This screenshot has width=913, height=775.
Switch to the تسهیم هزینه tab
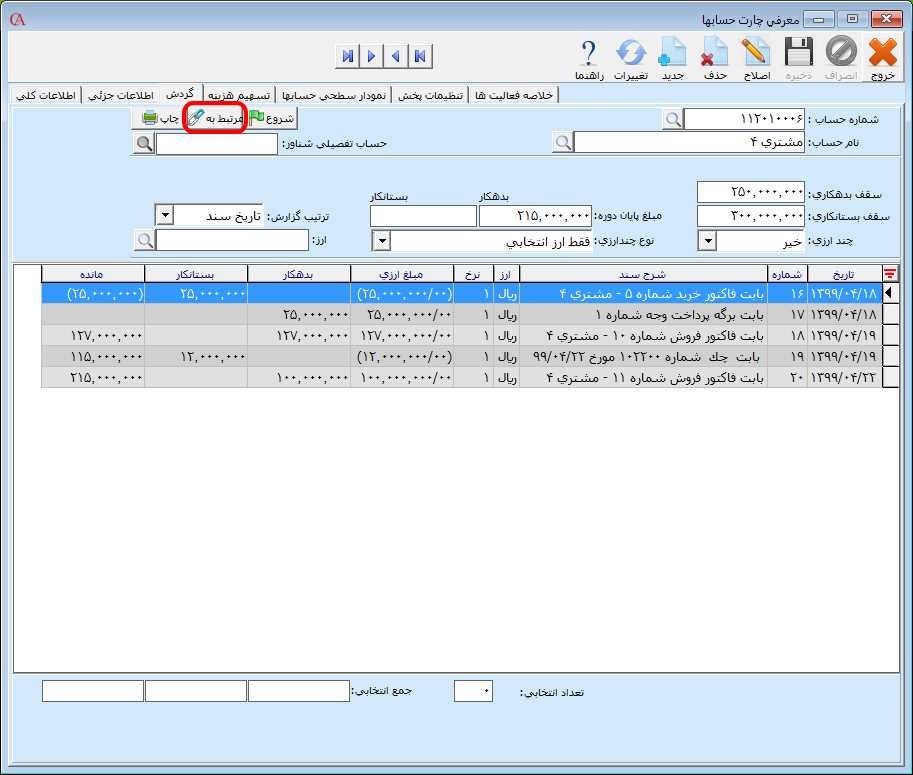click(x=238, y=95)
